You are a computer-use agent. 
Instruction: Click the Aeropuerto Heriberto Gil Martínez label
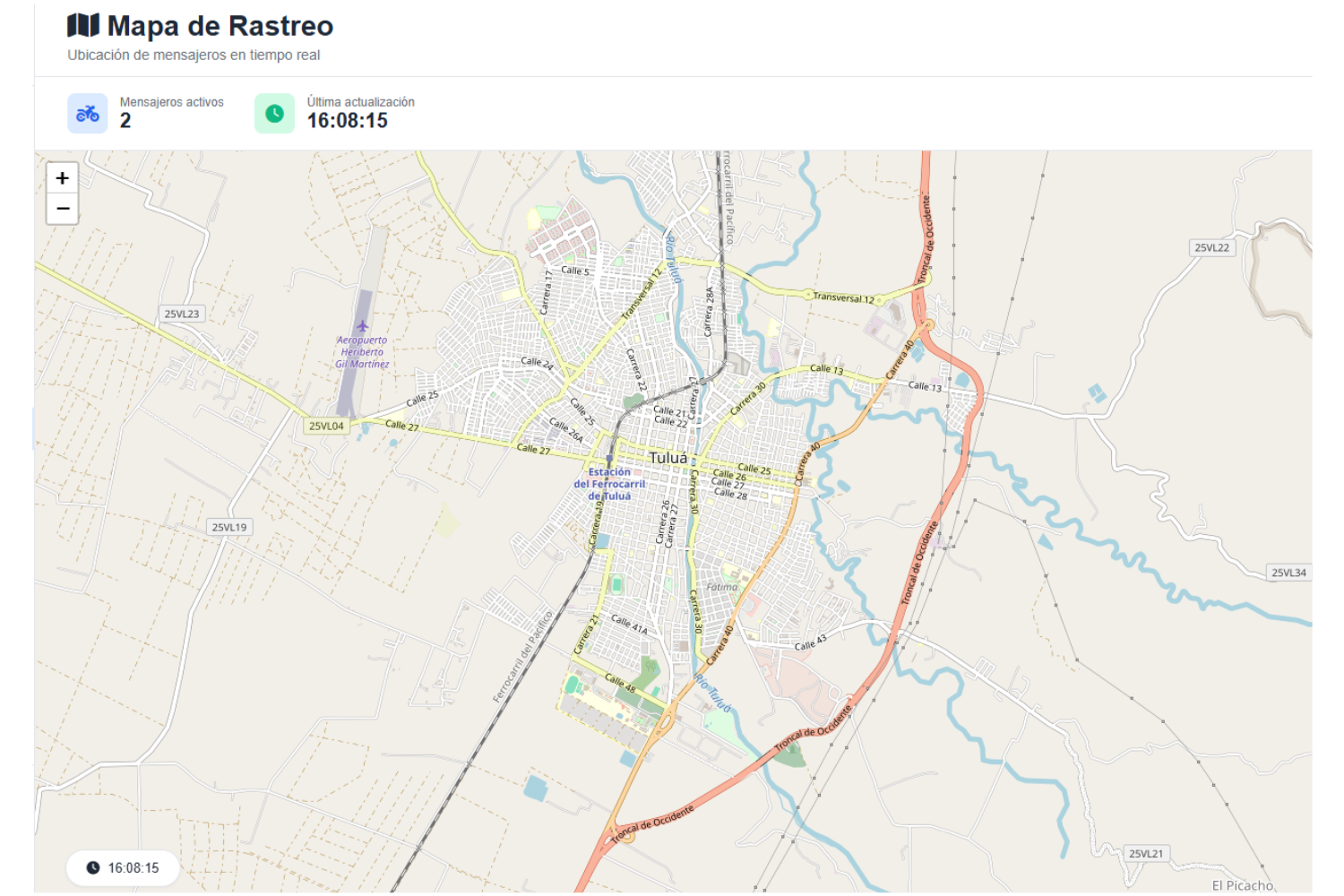pyautogui.click(x=362, y=352)
